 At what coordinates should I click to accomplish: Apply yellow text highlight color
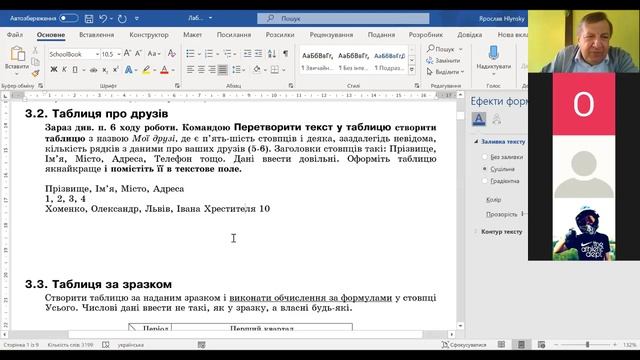coord(146,70)
